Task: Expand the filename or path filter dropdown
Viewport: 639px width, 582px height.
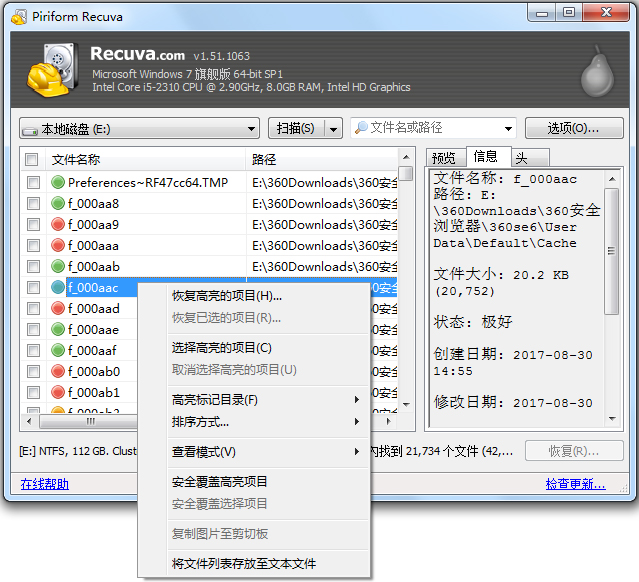Action: pos(508,129)
